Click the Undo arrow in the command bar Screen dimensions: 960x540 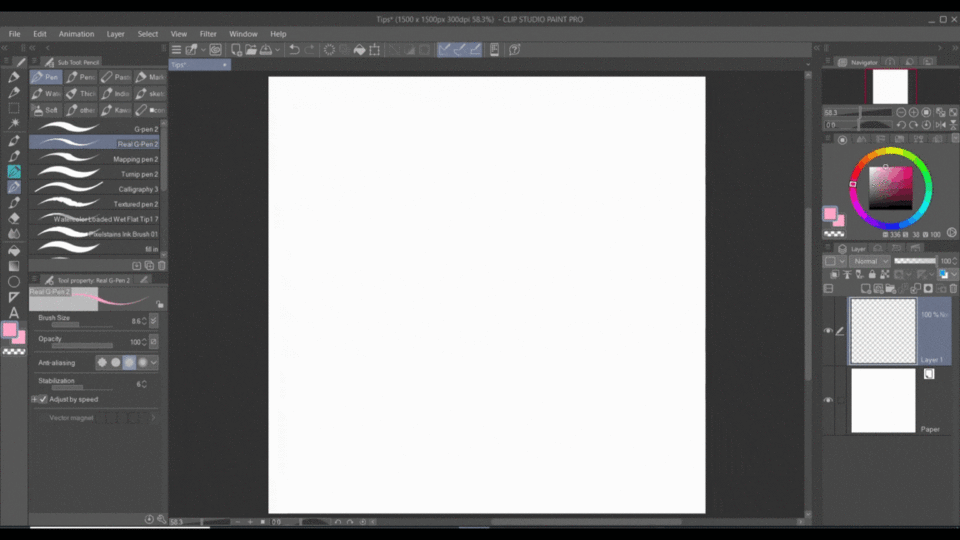(294, 49)
